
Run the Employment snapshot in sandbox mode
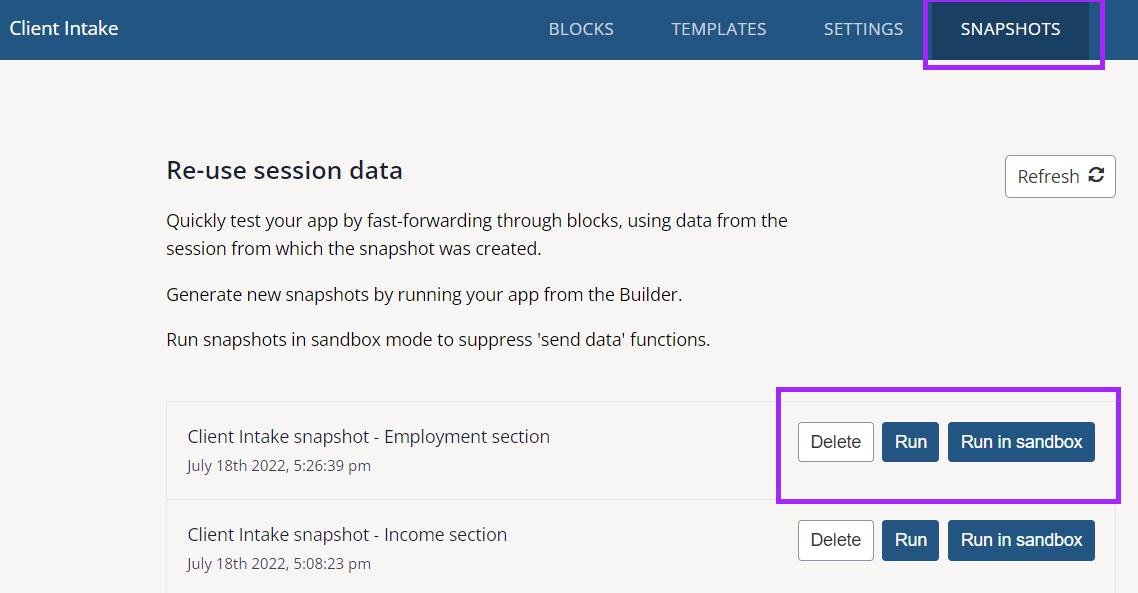[1021, 441]
